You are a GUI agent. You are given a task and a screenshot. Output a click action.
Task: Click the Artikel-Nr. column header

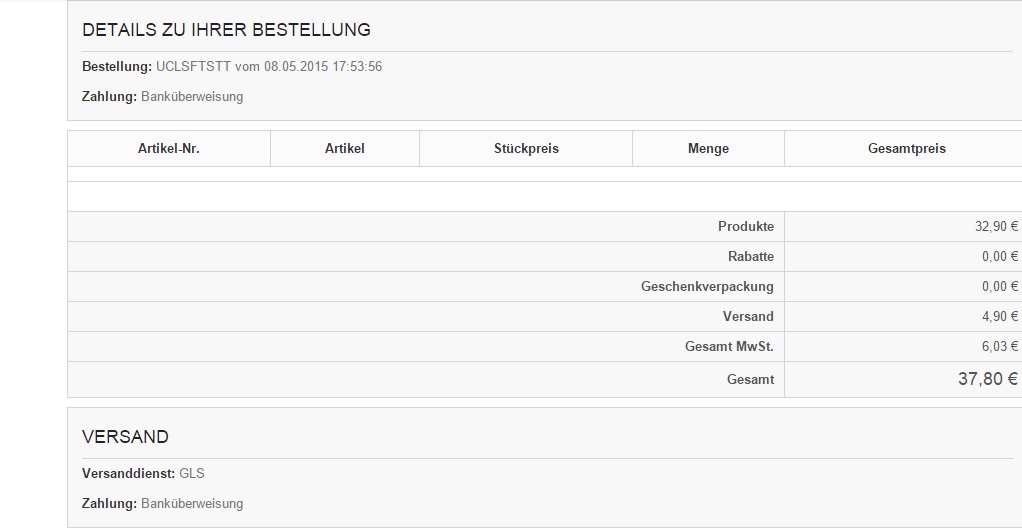point(169,148)
